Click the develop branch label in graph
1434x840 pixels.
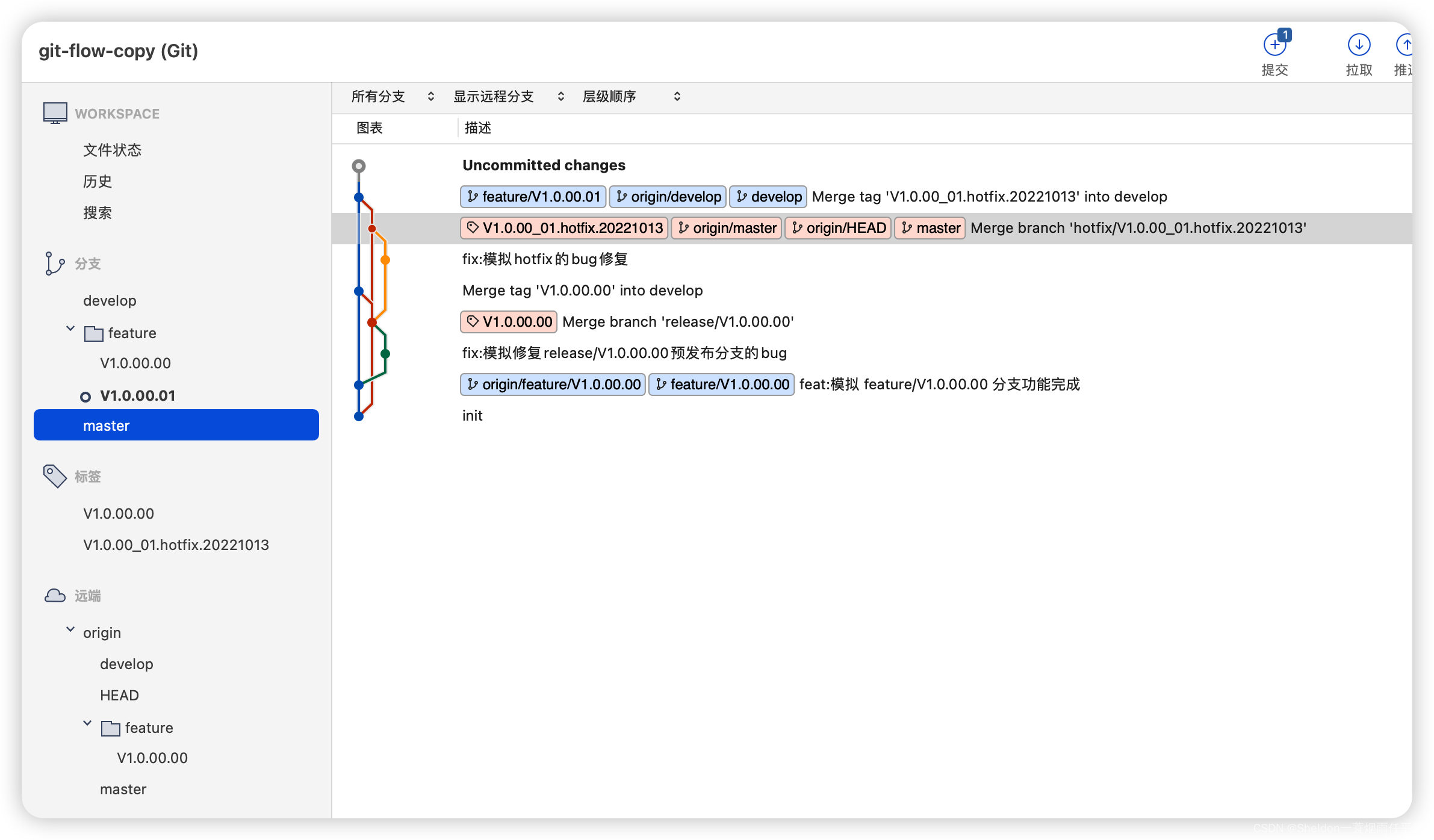(x=768, y=197)
